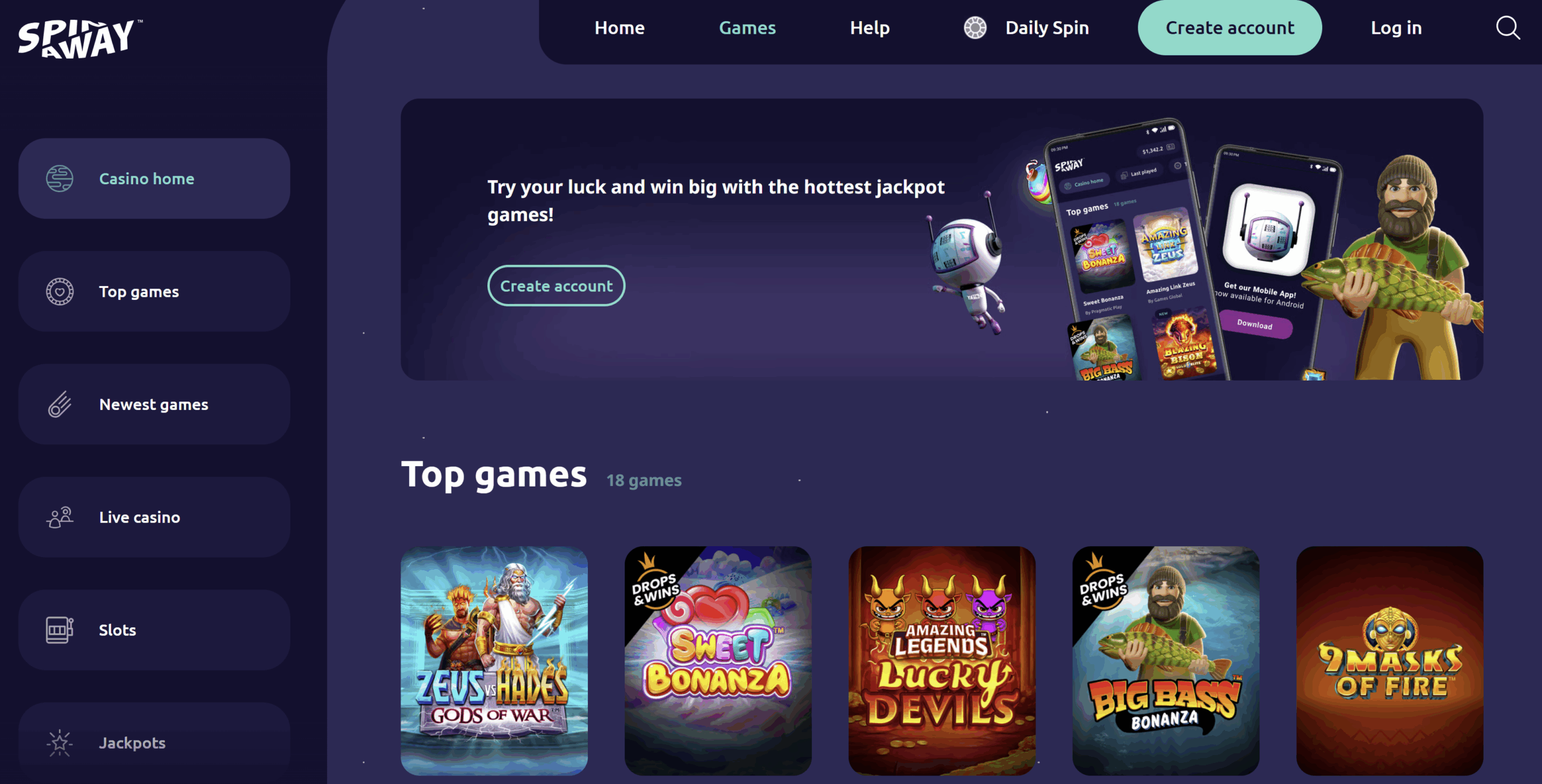1542x784 pixels.
Task: Switch to the Games nav item
Action: (x=747, y=28)
